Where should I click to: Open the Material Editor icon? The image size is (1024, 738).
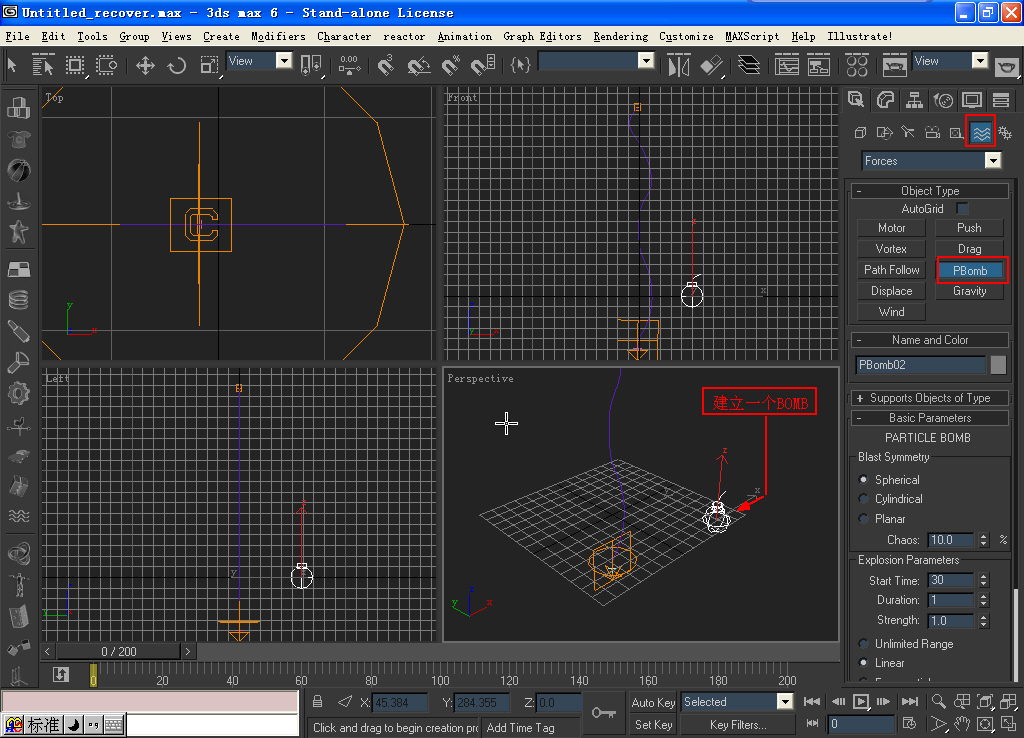[x=856, y=65]
